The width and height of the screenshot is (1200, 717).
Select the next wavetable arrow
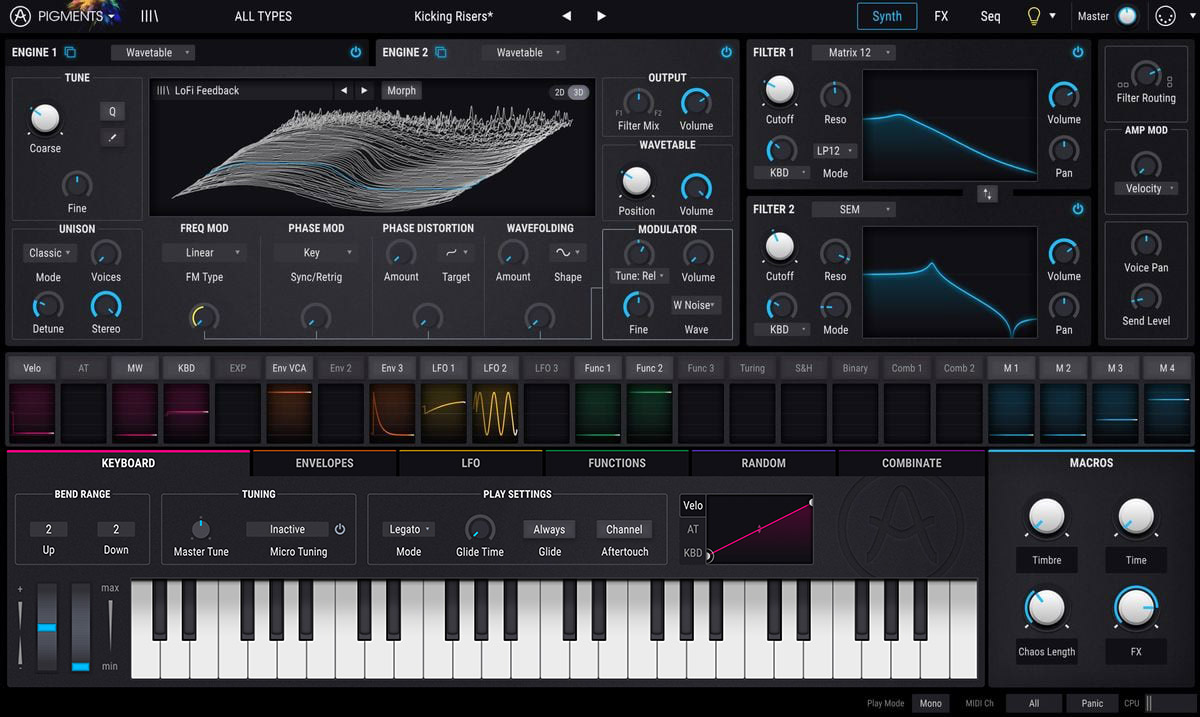[x=364, y=90]
